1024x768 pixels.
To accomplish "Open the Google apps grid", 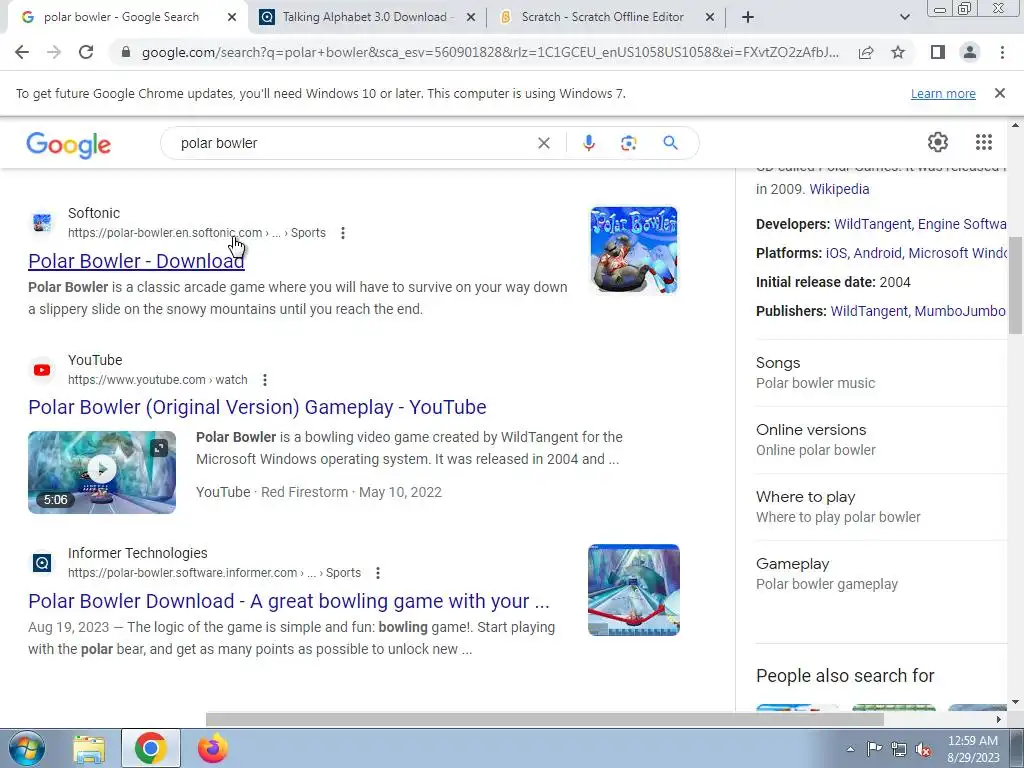I will [984, 142].
